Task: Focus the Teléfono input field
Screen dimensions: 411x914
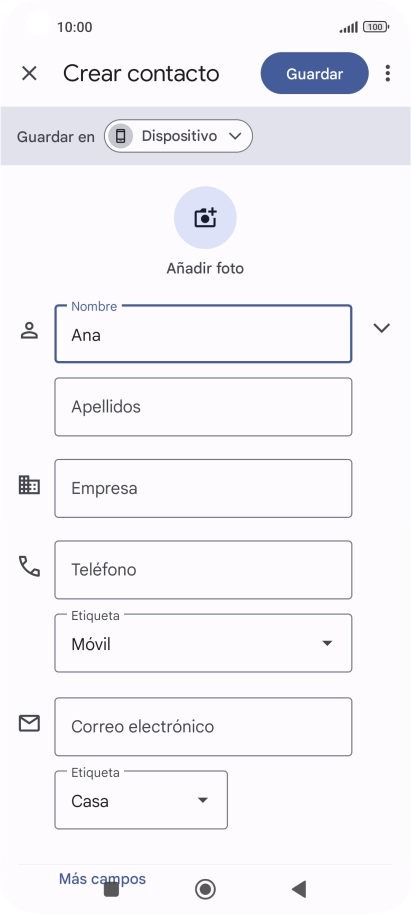Action: pos(203,570)
